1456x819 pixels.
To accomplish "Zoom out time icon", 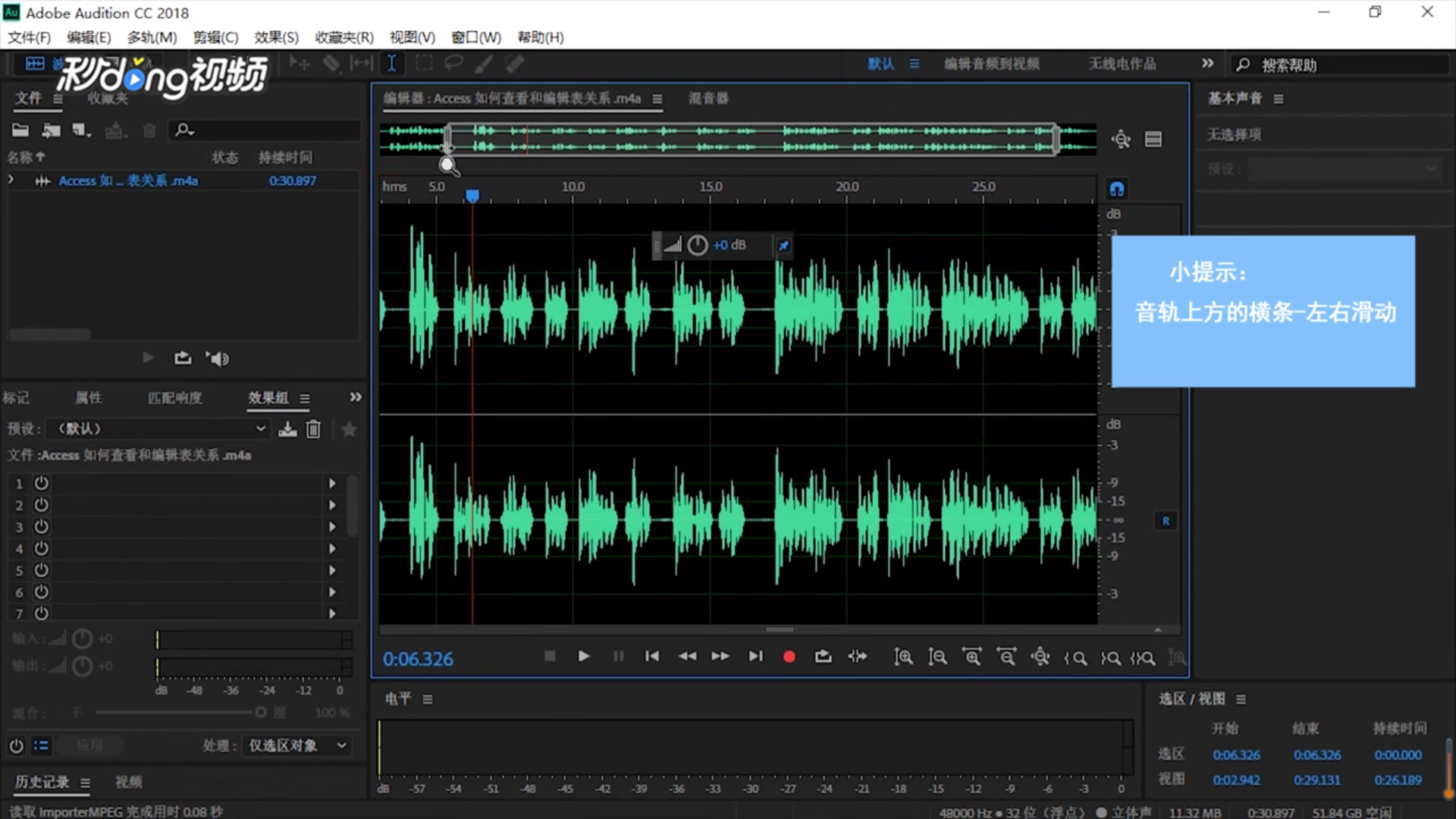I will [x=1006, y=657].
